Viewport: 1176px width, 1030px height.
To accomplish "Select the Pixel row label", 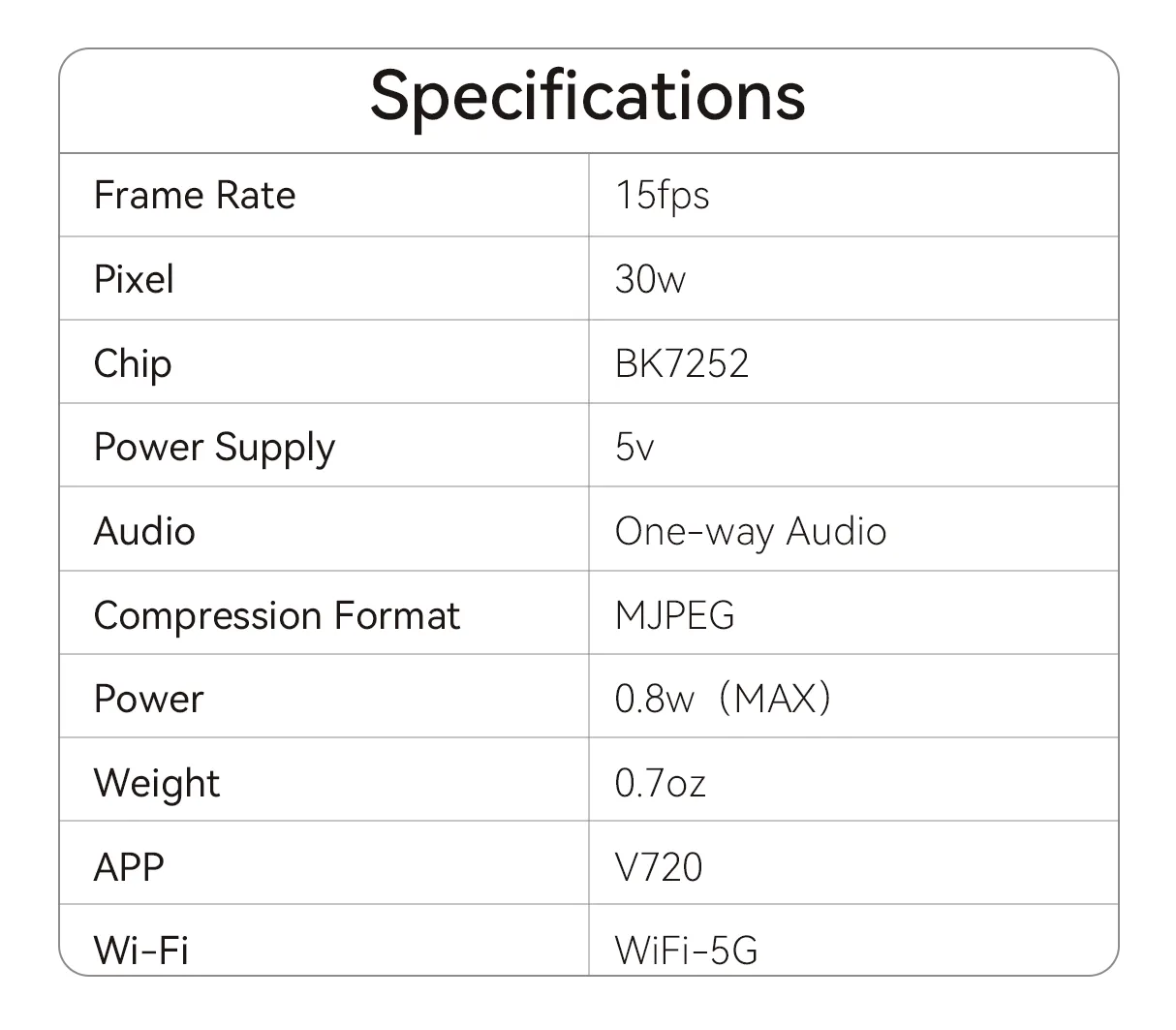I will (134, 280).
